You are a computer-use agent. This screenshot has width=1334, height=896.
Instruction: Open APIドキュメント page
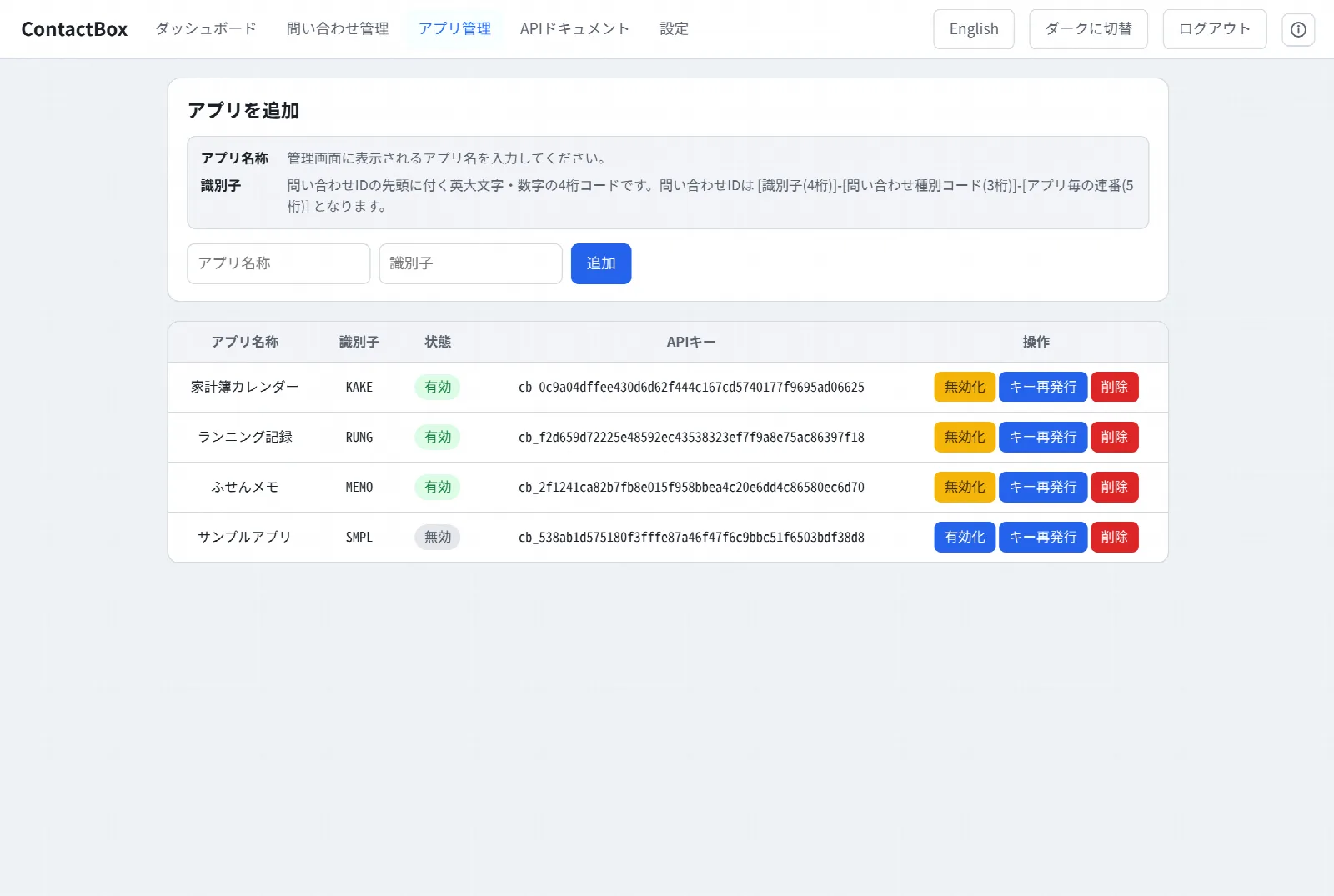pyautogui.click(x=574, y=28)
